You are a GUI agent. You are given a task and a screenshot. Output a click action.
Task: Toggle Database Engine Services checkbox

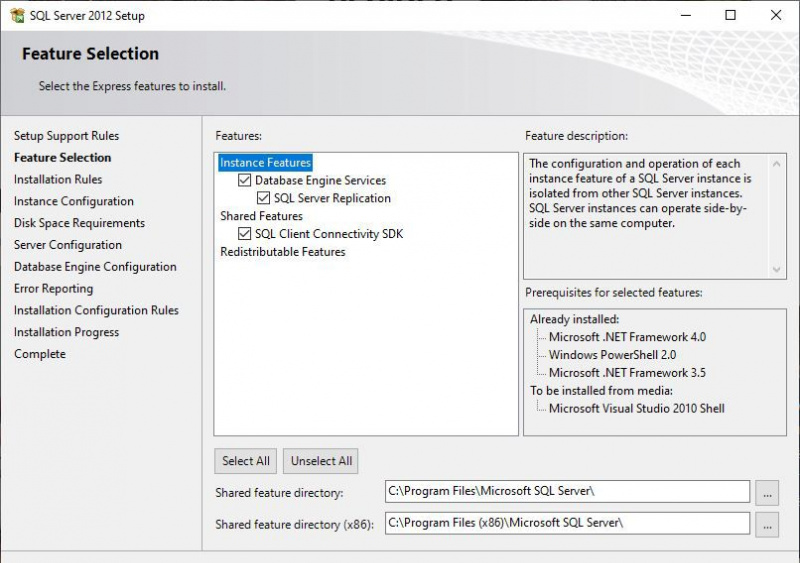[244, 180]
